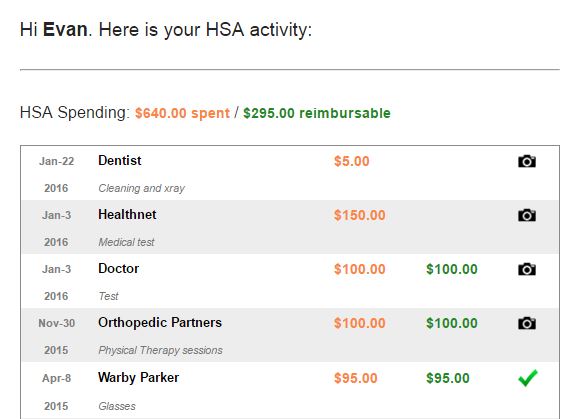Click the green $95.00 reimbursable amount
The image size is (575, 419).
coord(447,378)
